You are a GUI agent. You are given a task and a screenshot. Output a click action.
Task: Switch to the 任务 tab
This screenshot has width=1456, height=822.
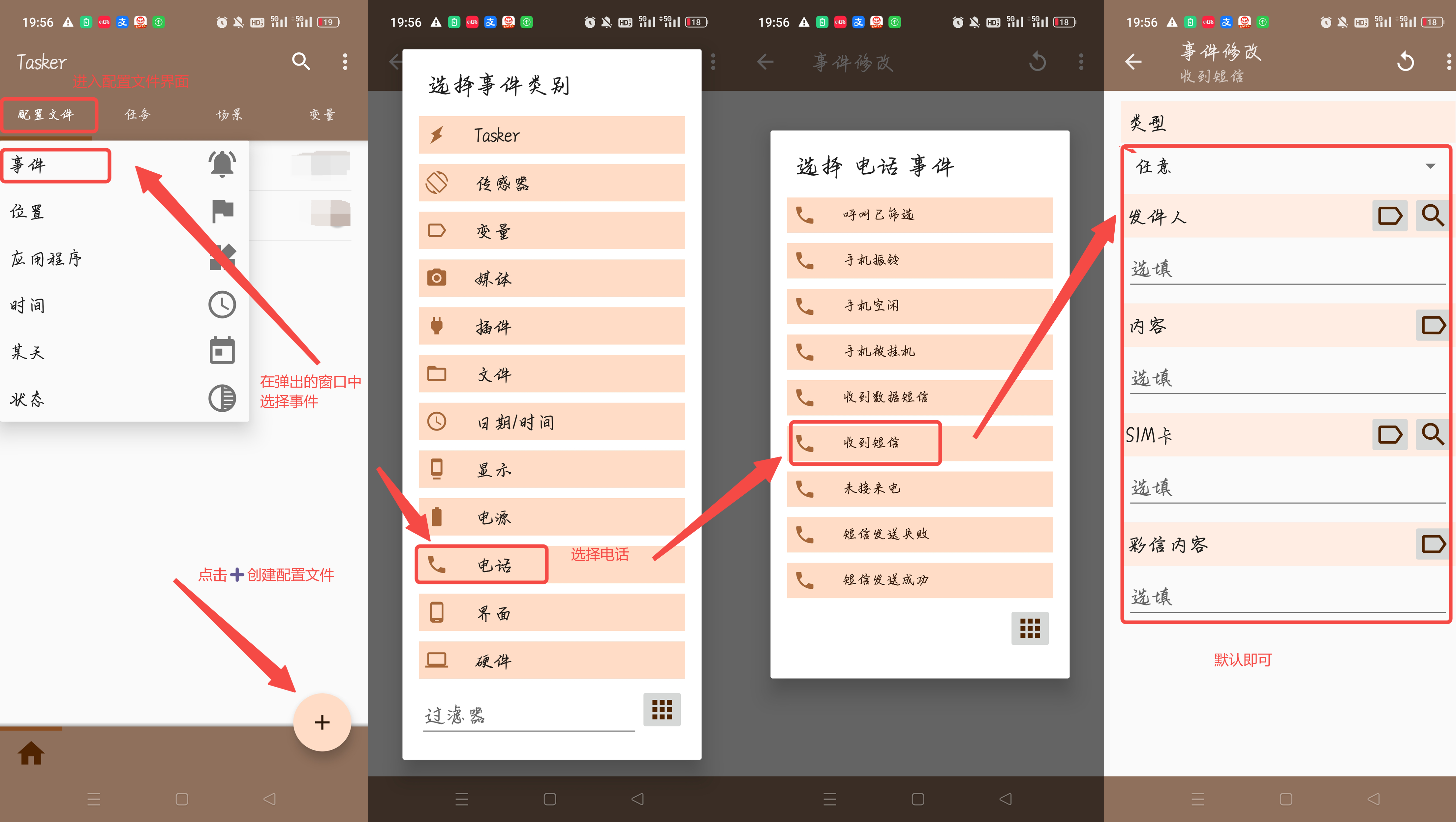(x=138, y=115)
